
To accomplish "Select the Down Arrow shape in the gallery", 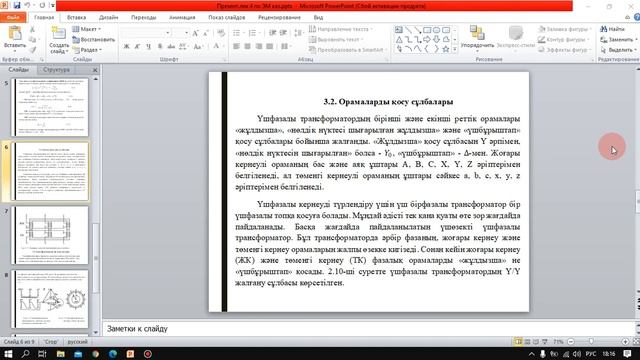I will point(436,40).
